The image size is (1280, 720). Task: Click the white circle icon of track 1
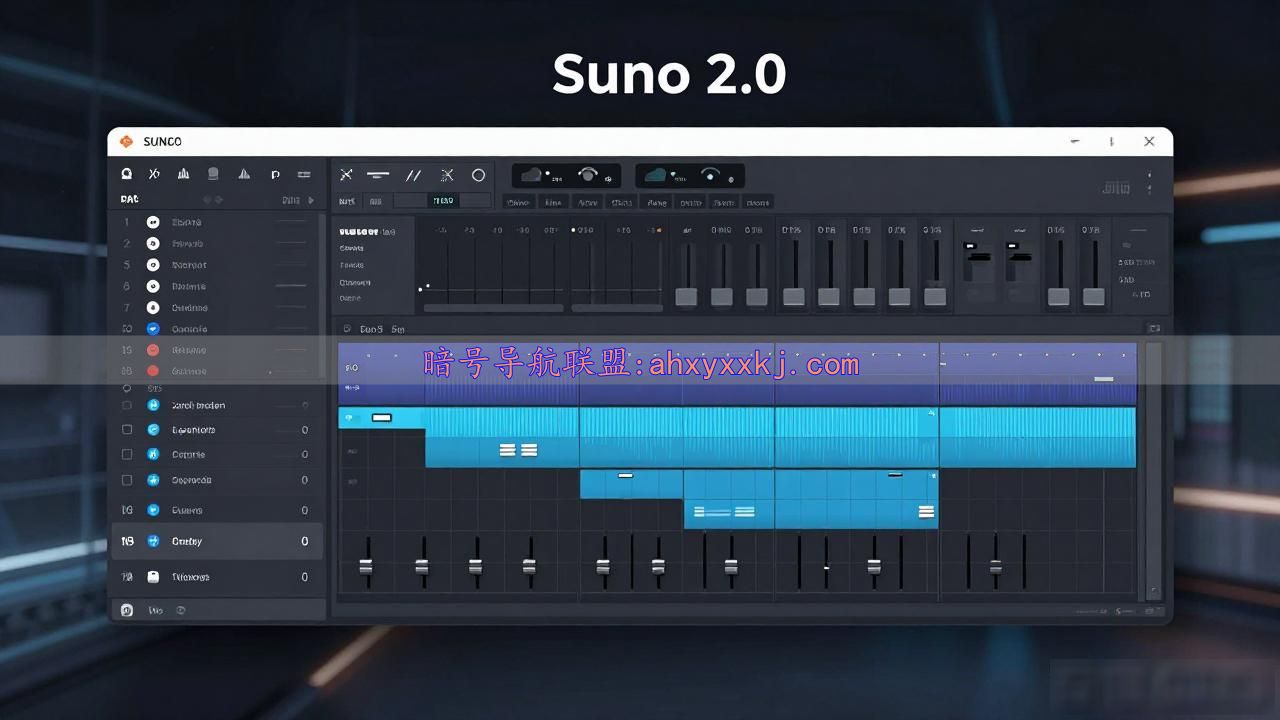[x=153, y=222]
